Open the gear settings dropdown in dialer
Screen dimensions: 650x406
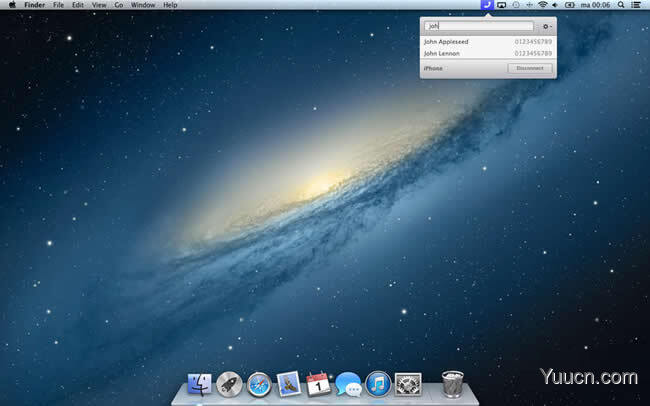[x=547, y=26]
